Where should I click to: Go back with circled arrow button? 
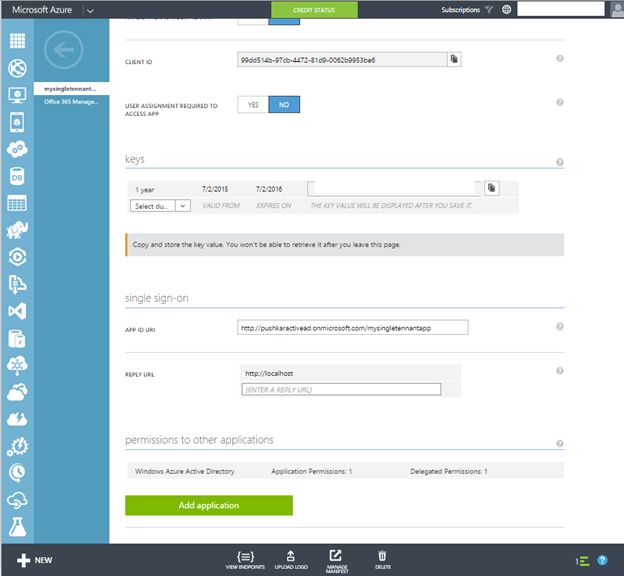(64, 50)
